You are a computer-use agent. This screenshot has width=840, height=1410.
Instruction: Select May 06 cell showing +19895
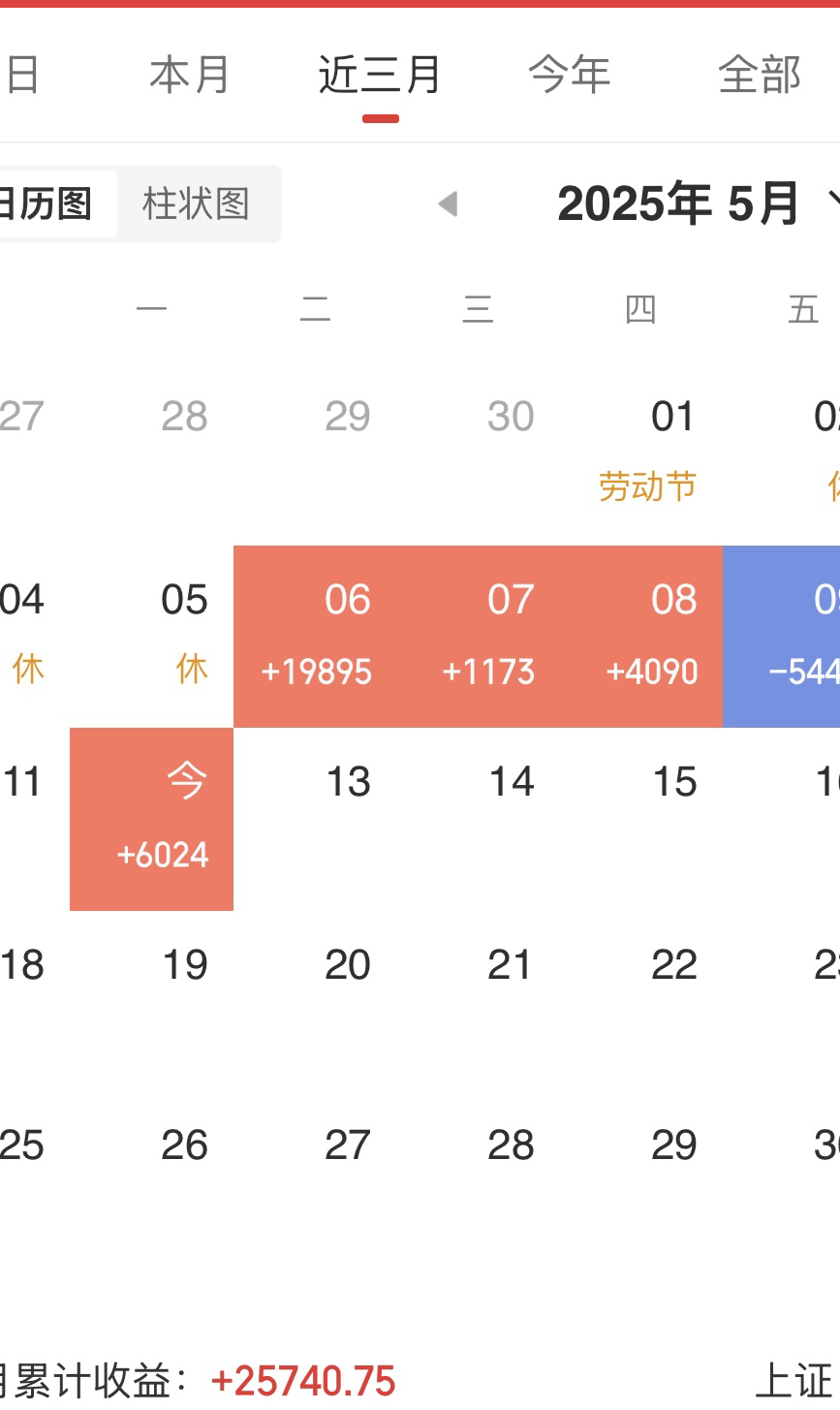[316, 637]
